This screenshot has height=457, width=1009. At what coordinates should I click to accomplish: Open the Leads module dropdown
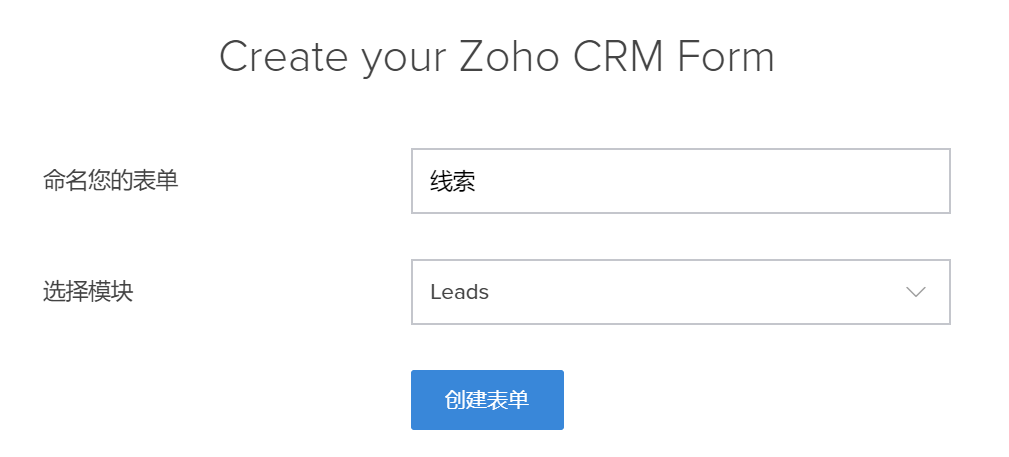(x=680, y=292)
